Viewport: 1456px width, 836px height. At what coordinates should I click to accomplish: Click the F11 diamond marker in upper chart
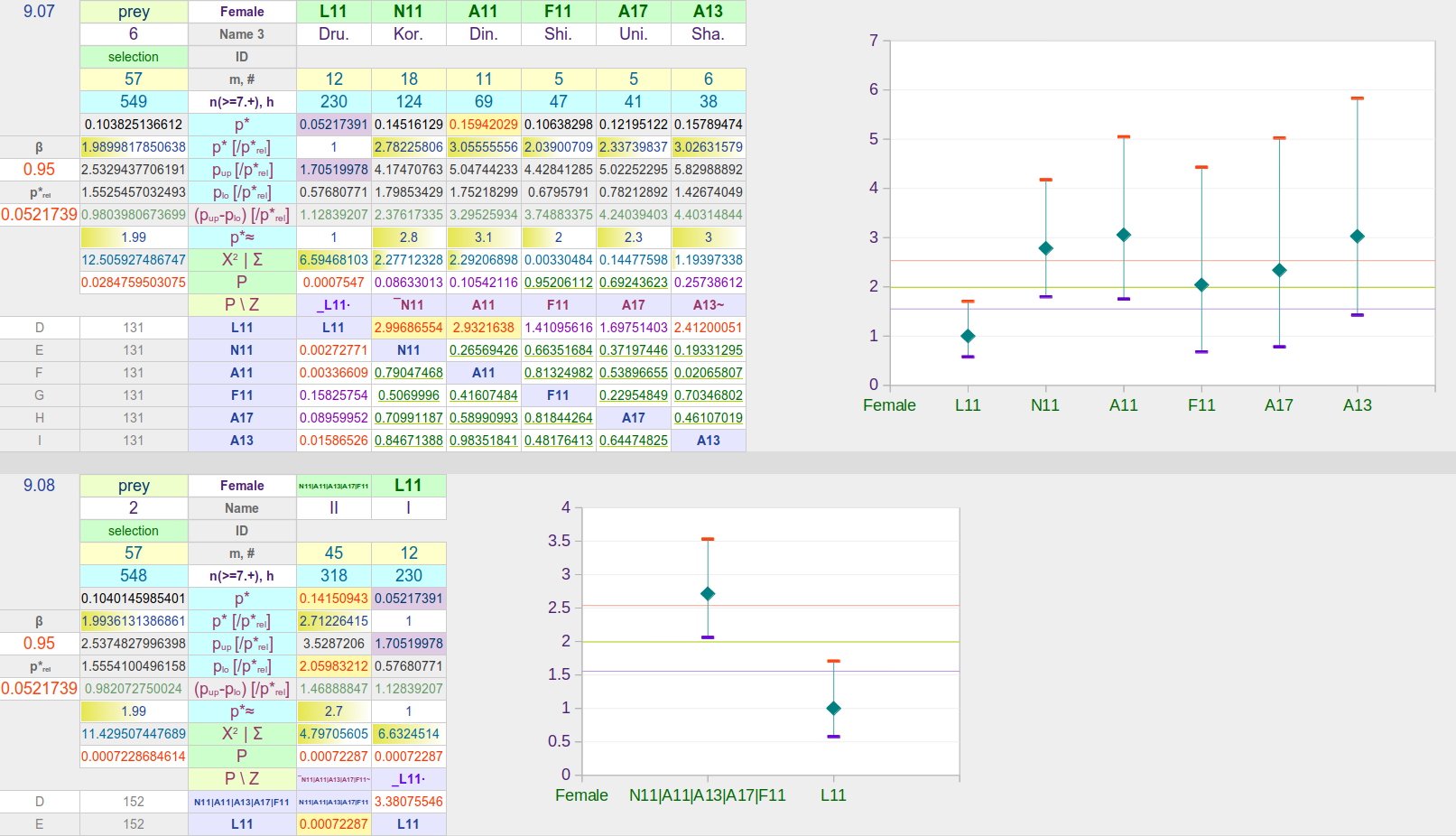click(1201, 284)
